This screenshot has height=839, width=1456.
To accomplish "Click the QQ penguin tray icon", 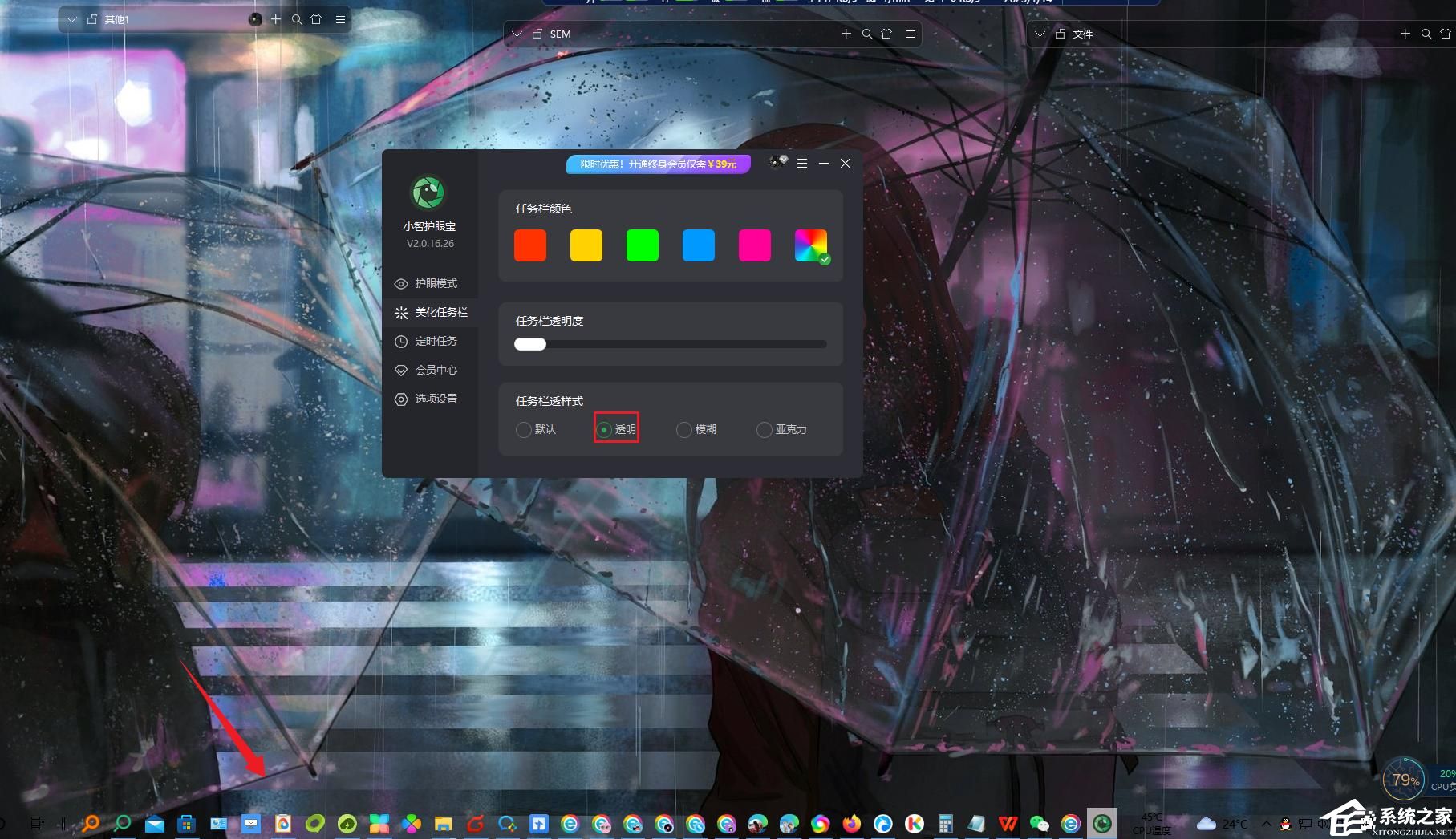I will pyautogui.click(x=1285, y=824).
